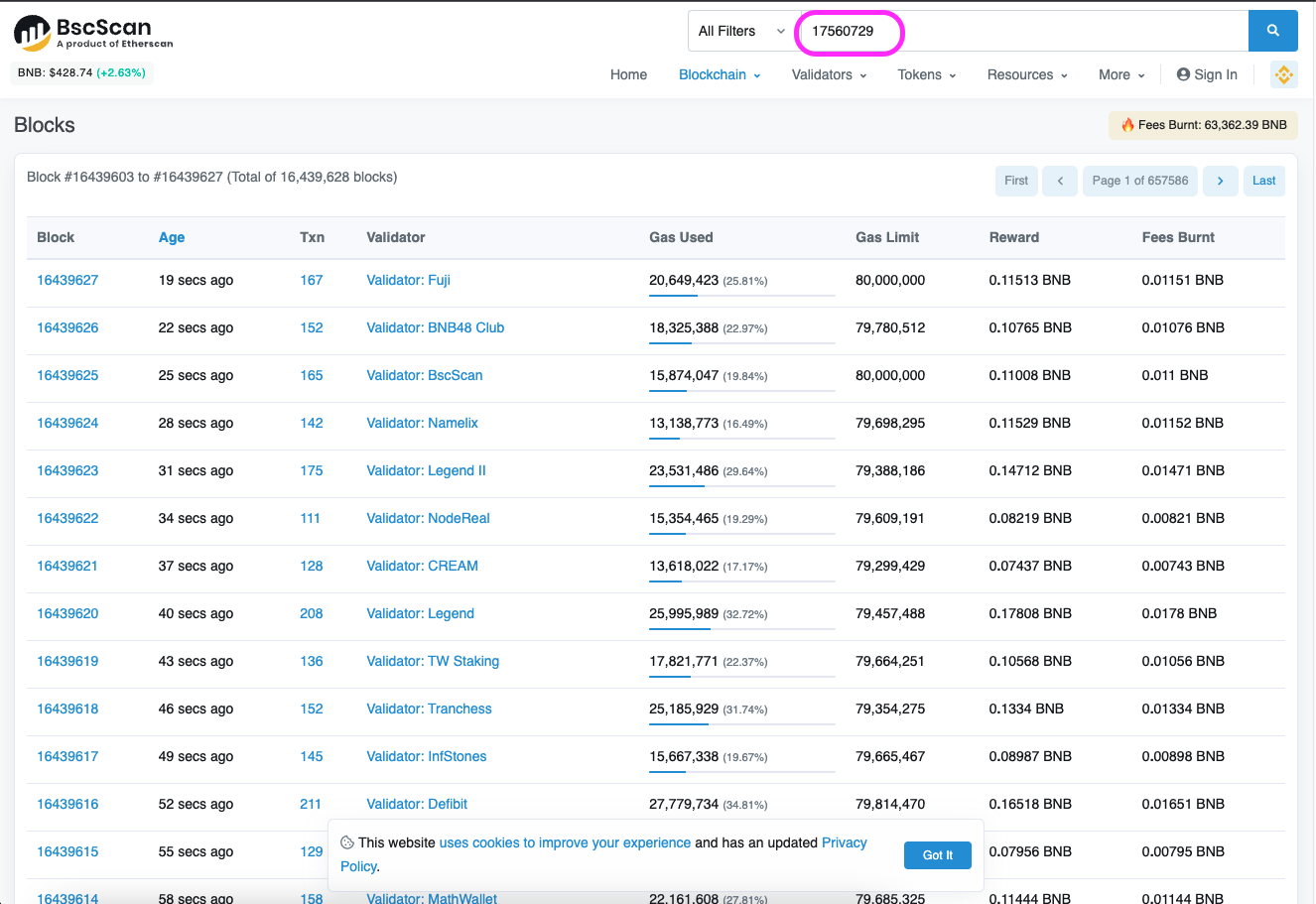This screenshot has width=1316, height=904.
Task: Open the Home menu item
Action: pos(628,74)
